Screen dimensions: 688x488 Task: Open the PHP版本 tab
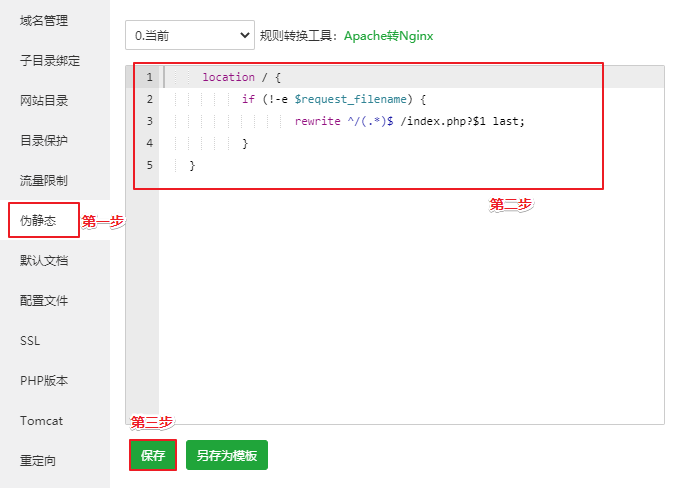tap(44, 380)
